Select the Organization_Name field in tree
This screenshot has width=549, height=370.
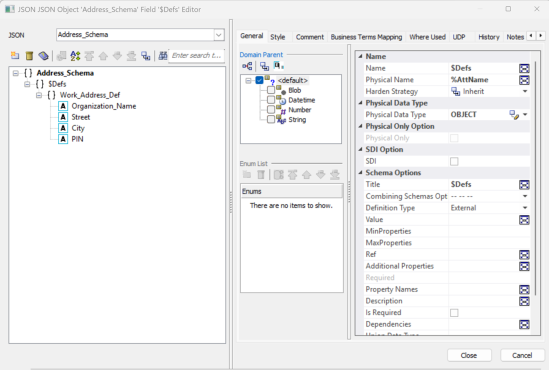[104, 106]
